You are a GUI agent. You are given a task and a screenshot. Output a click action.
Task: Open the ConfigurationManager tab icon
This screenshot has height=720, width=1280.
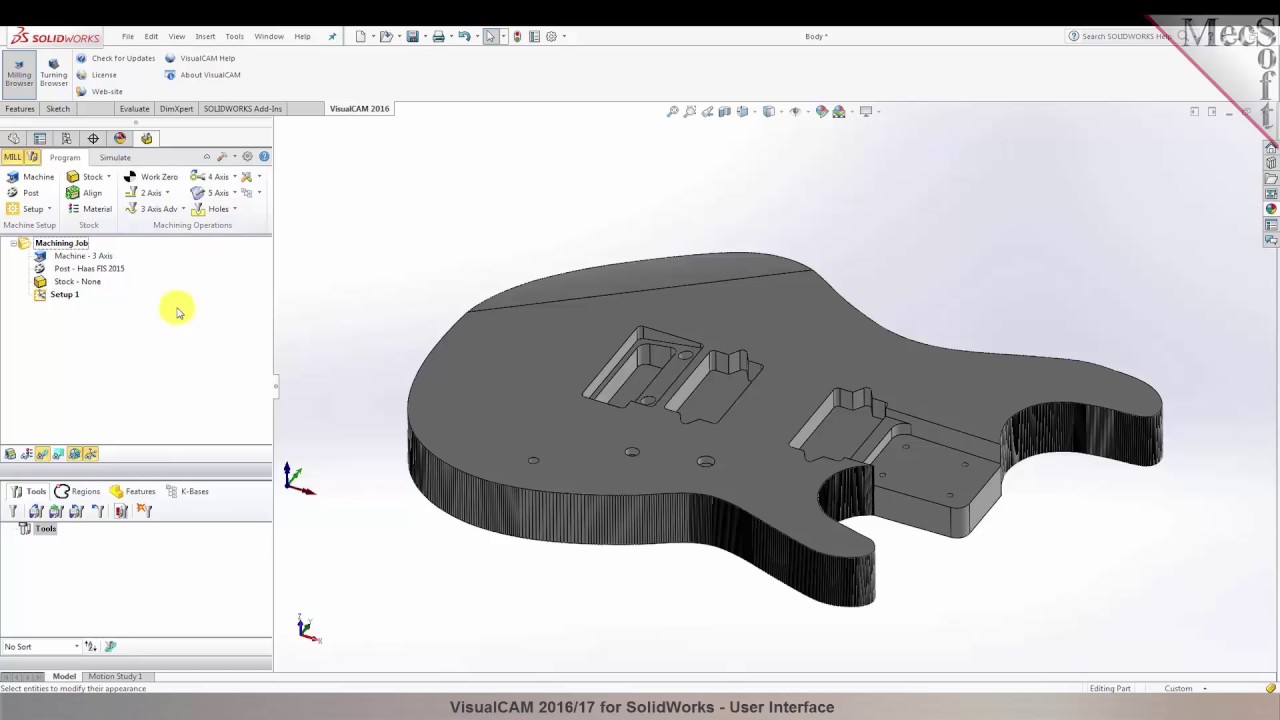(66, 138)
